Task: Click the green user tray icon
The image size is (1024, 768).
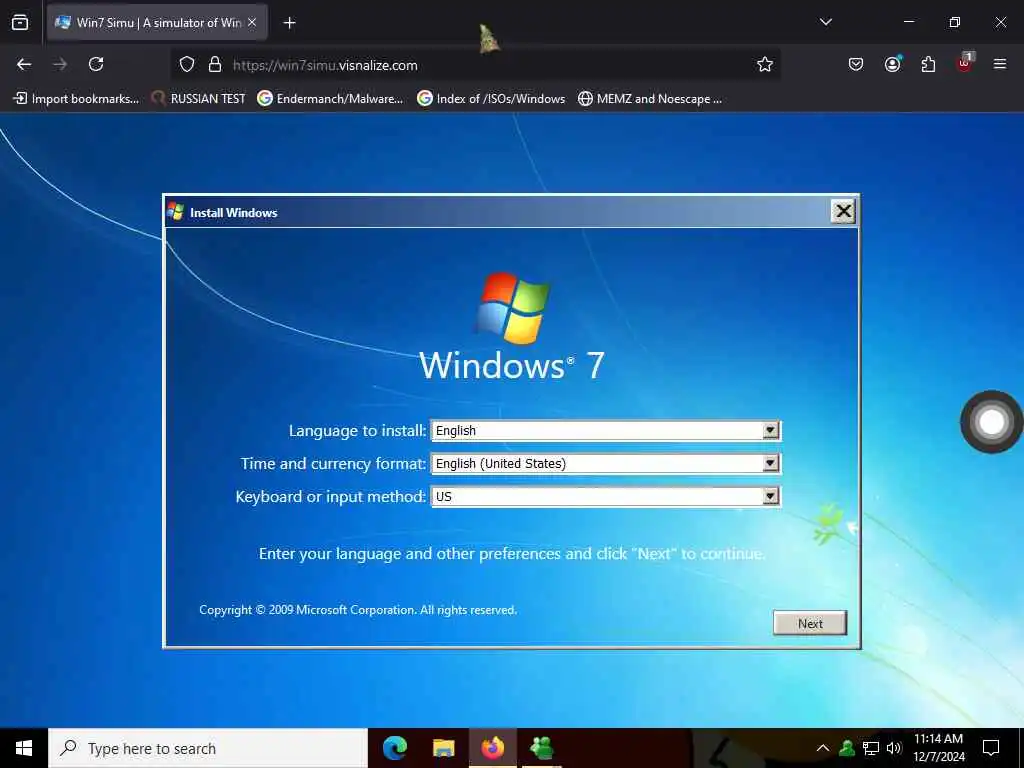Action: tap(847, 748)
